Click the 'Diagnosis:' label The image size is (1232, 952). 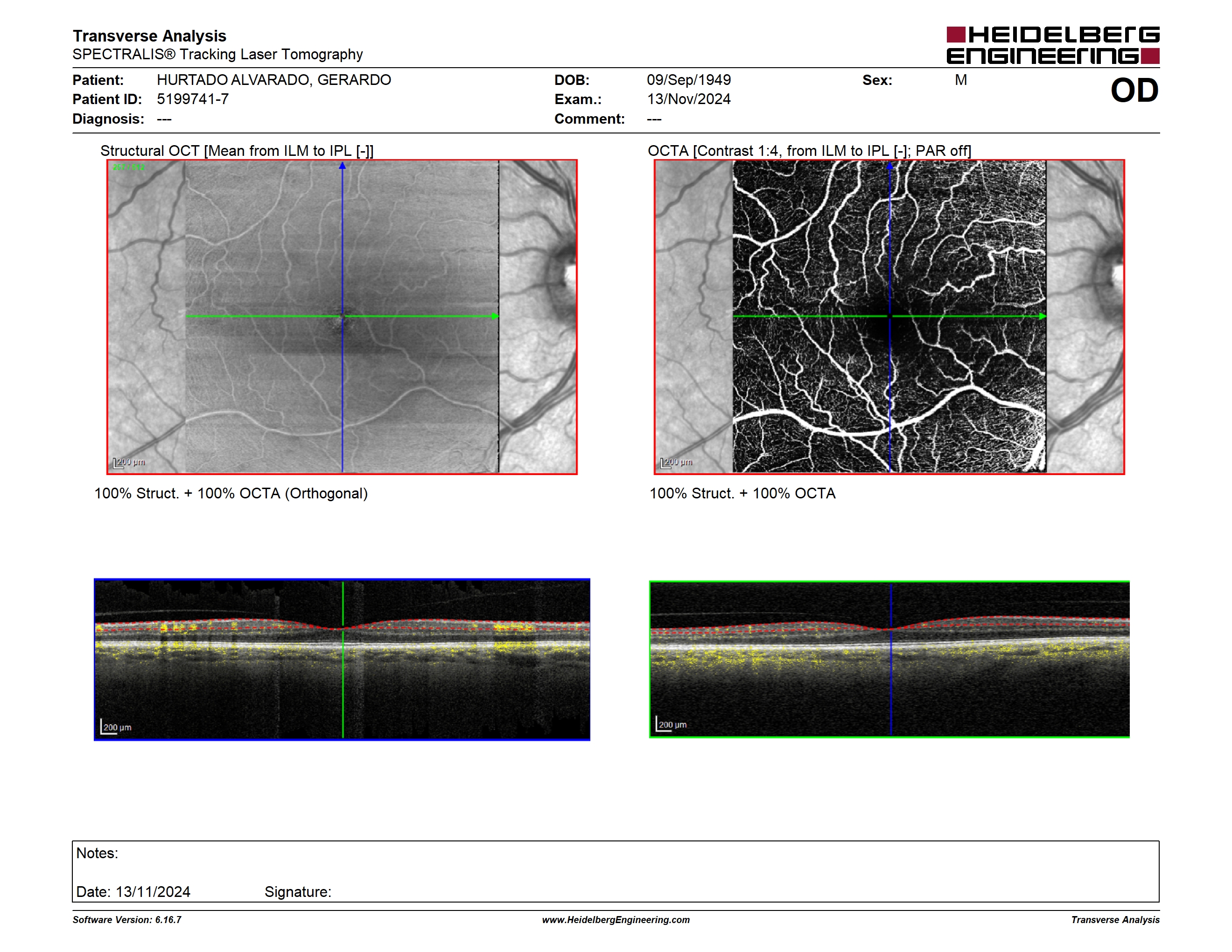pyautogui.click(x=108, y=119)
